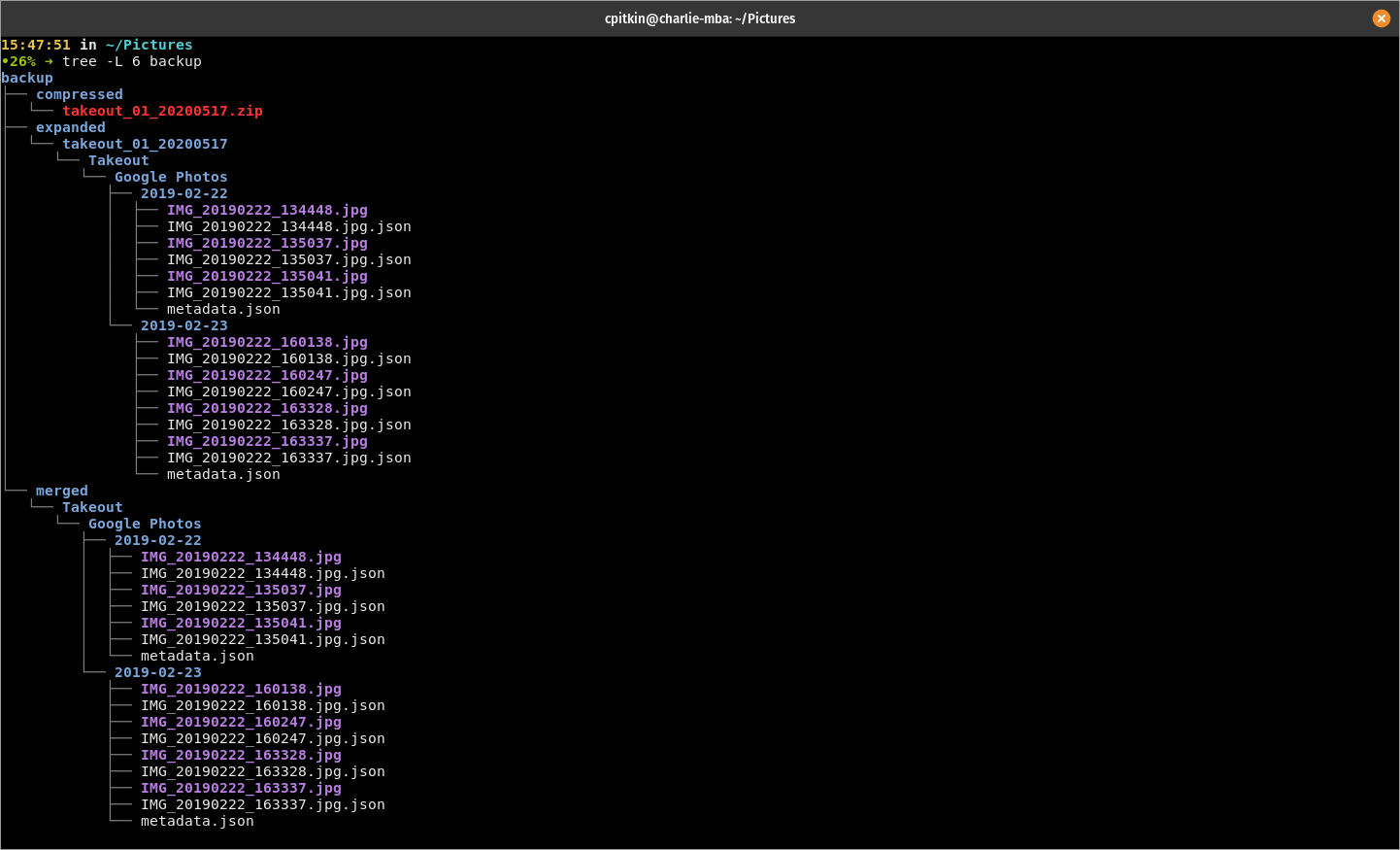
Task: Click the command text tree -L 6 backup
Action: [x=132, y=61]
